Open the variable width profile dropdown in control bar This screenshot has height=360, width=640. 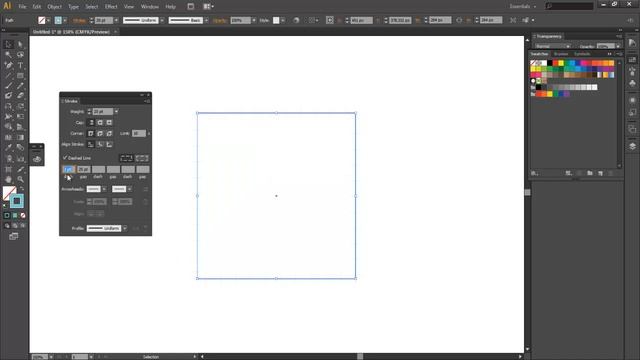(162, 20)
